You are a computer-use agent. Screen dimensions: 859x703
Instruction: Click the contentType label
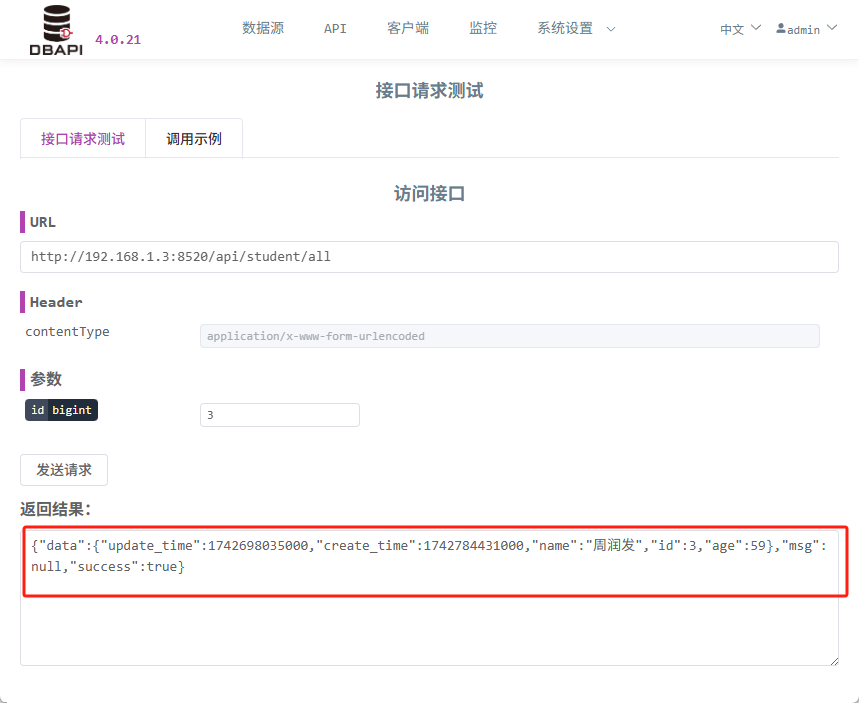67,332
